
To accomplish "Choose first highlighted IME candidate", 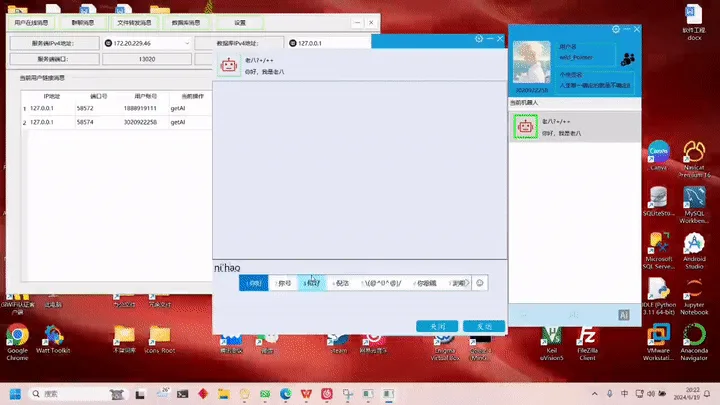I will point(253,283).
